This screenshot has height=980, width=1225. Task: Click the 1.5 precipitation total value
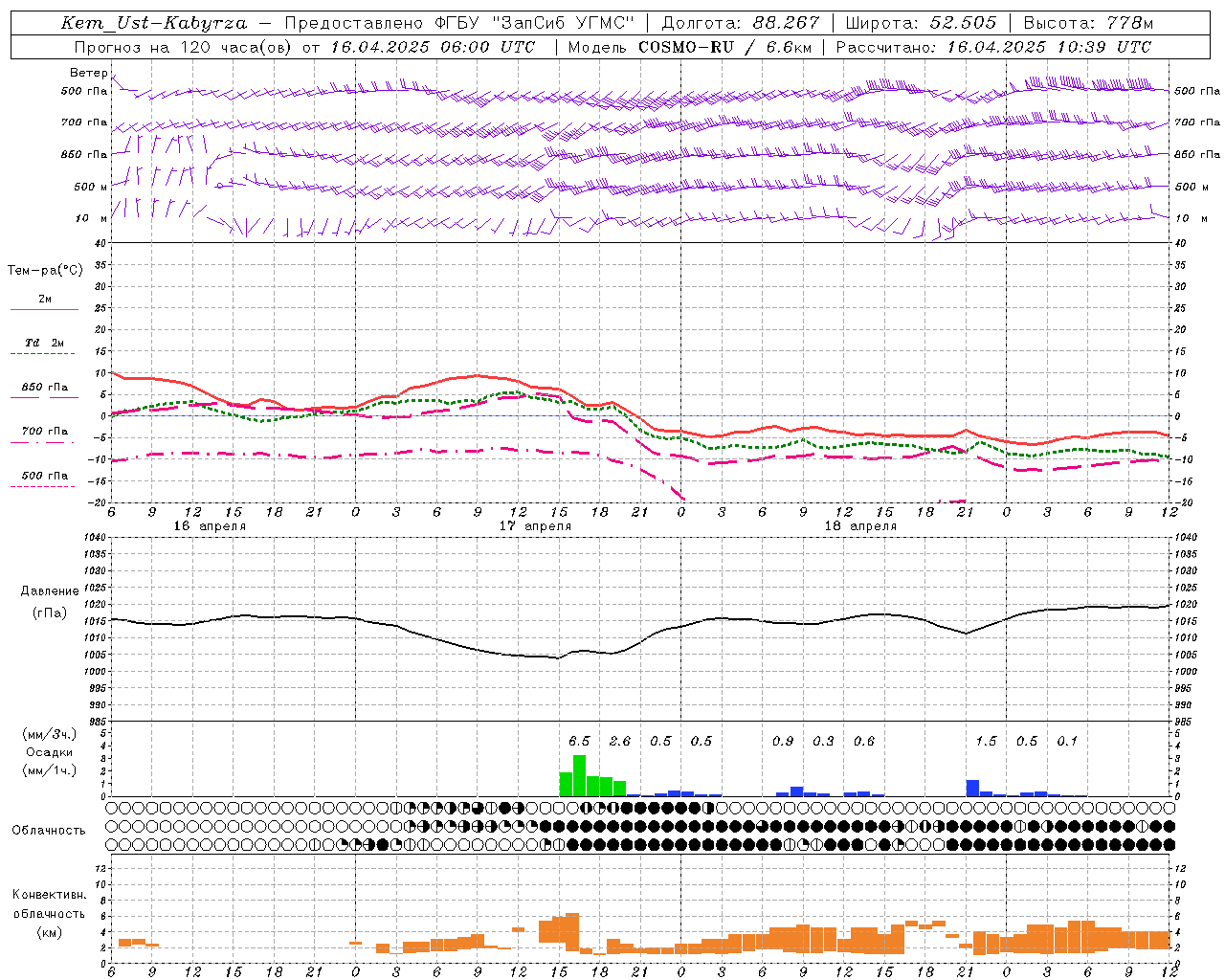(986, 741)
